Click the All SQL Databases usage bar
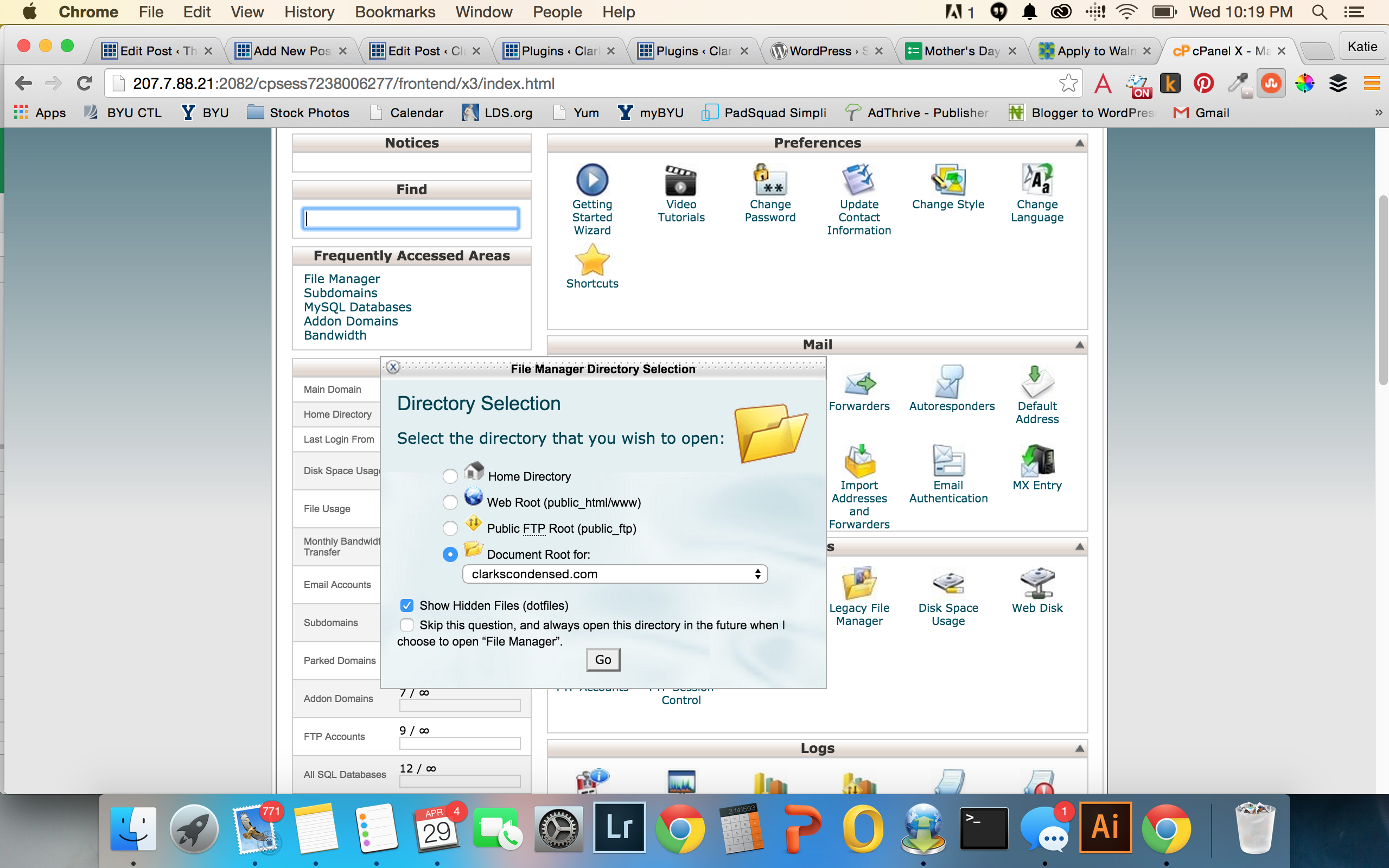 point(460,781)
